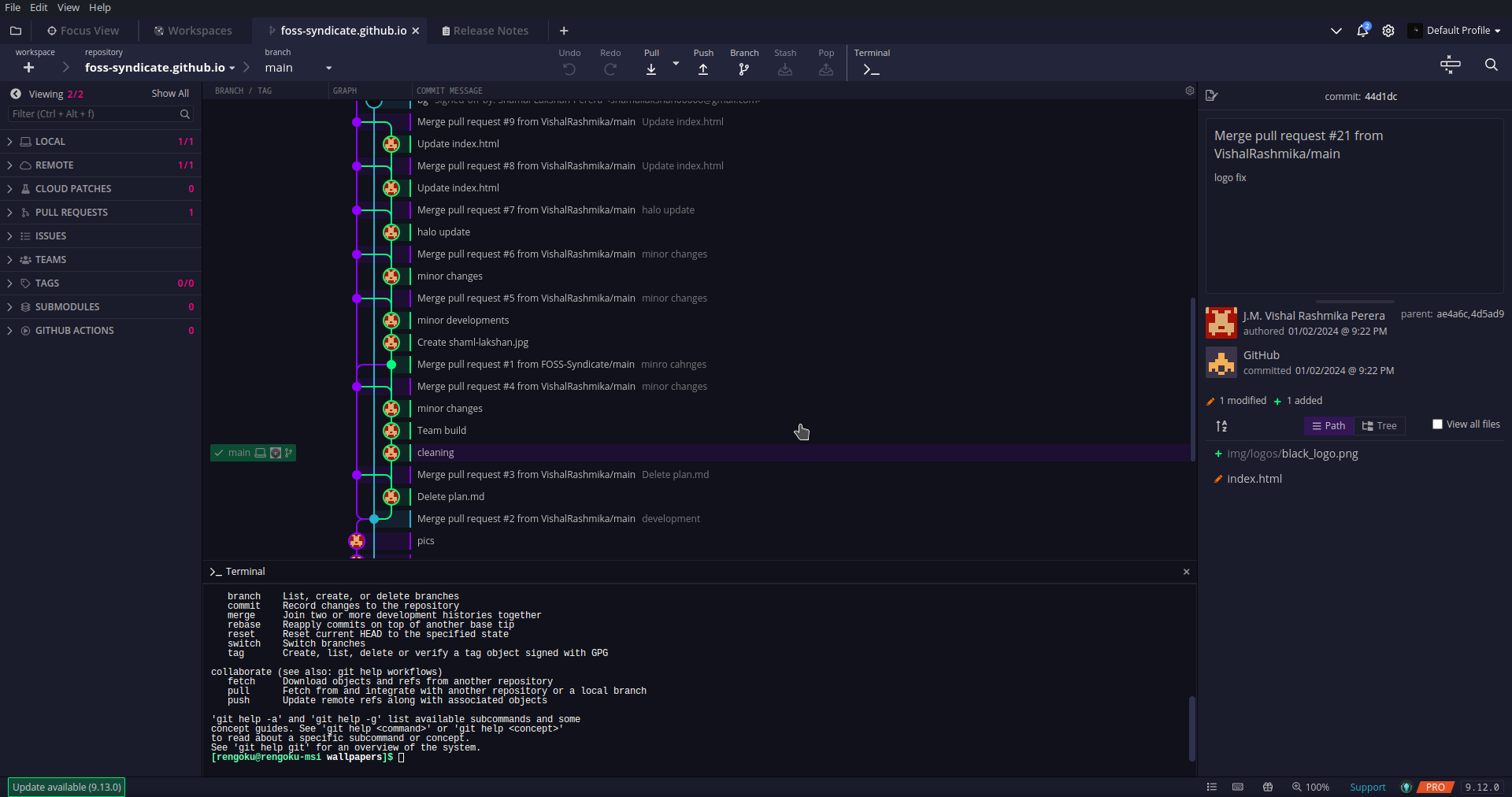The image size is (1512, 797).
Task: Open notifications bell icon
Action: [x=1362, y=30]
